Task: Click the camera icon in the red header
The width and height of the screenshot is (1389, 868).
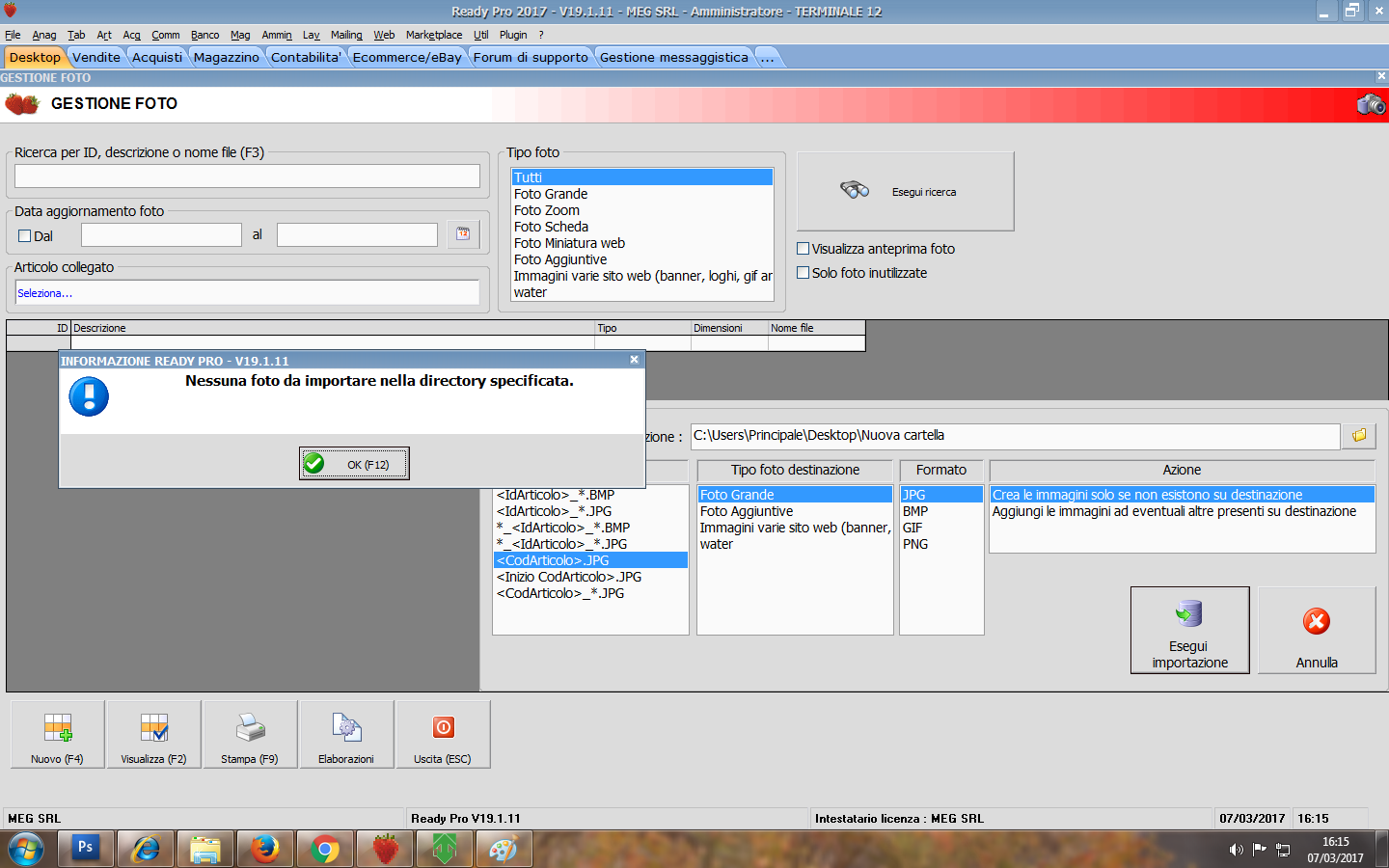Action: 1371,104
